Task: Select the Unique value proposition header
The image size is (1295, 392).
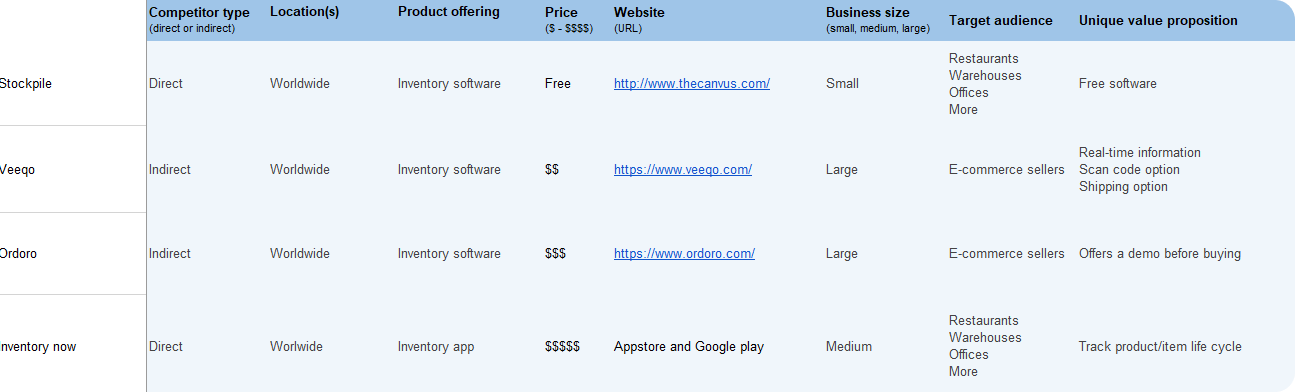Action: pyautogui.click(x=1158, y=20)
